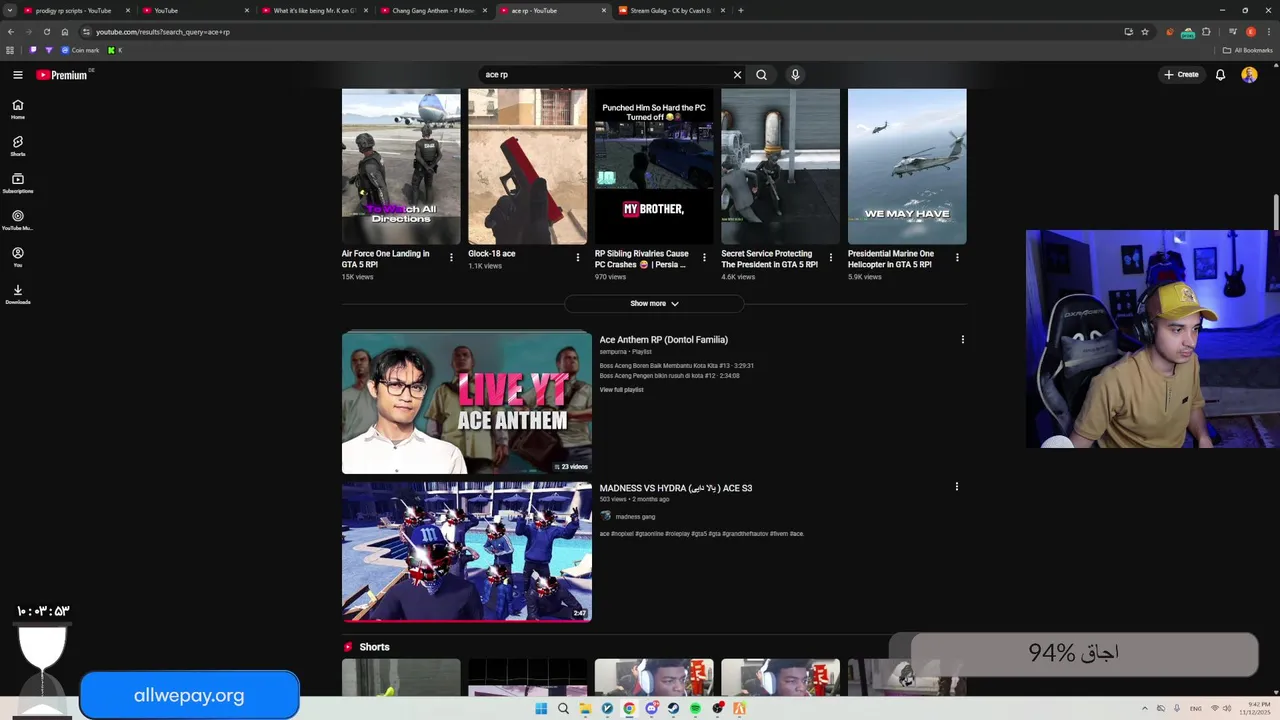Open the Chrome extensions puzzle icon
This screenshot has width=1280, height=720.
click(1206, 32)
